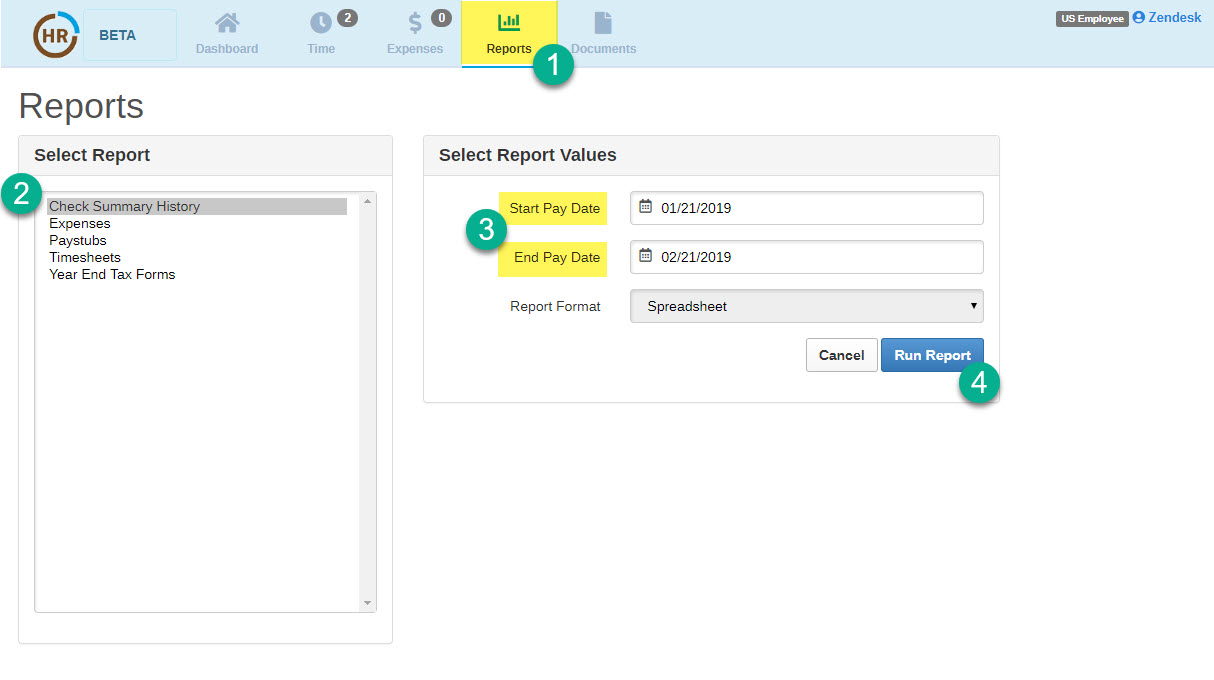Click the HR logo icon

54,35
